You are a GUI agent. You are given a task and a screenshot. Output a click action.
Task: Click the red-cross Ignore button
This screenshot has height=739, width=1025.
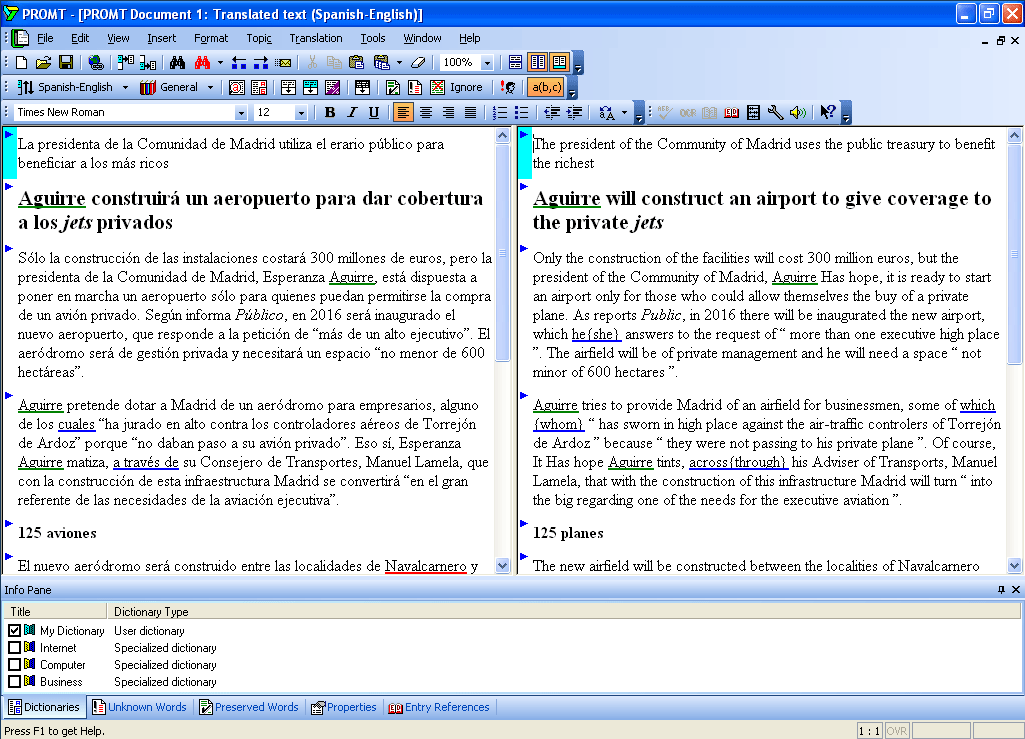(x=457, y=87)
